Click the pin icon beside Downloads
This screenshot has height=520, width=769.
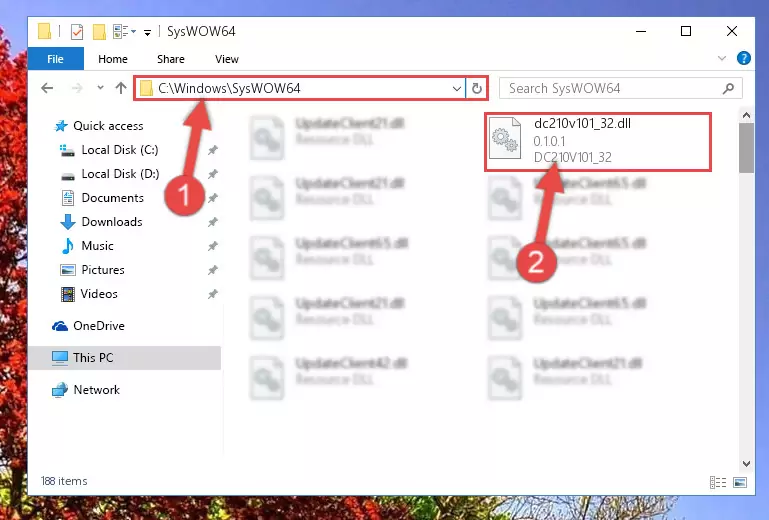coord(212,222)
